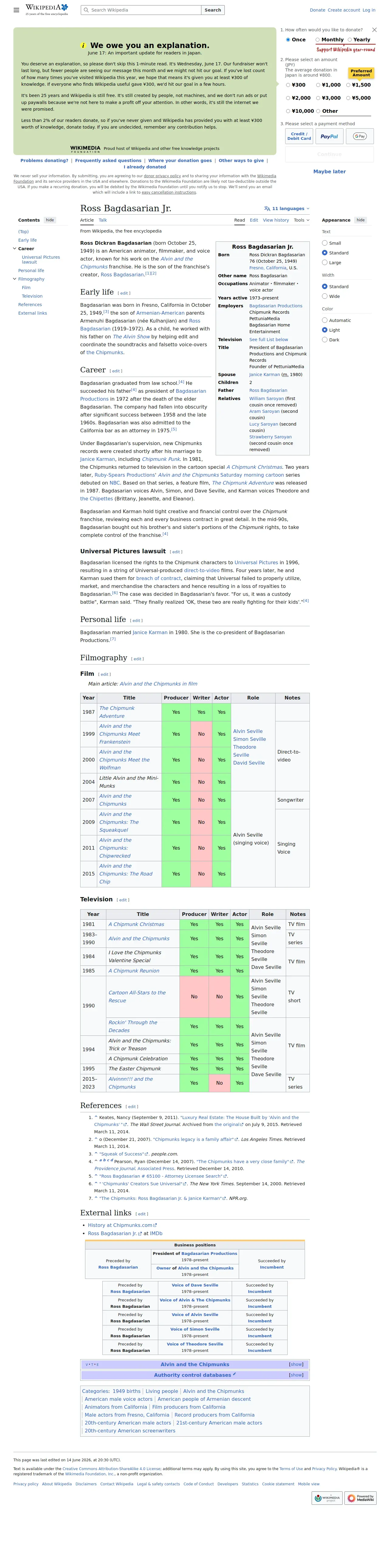The height and width of the screenshot is (1568, 390).
Task: Open the Fresno, California link in infobox
Action: pyautogui.click(x=268, y=268)
